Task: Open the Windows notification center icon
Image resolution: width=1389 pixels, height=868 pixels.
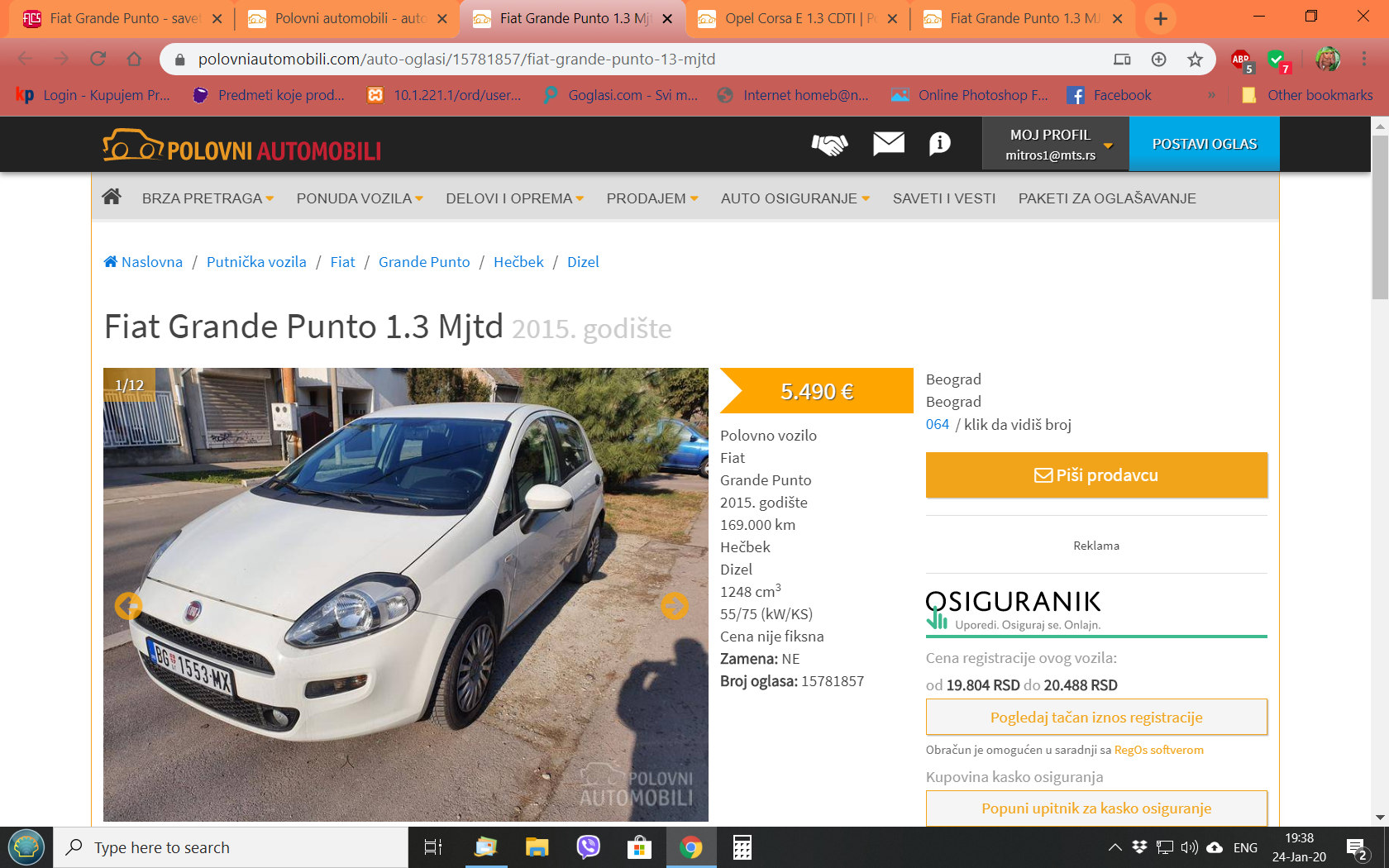Action: click(x=1357, y=848)
